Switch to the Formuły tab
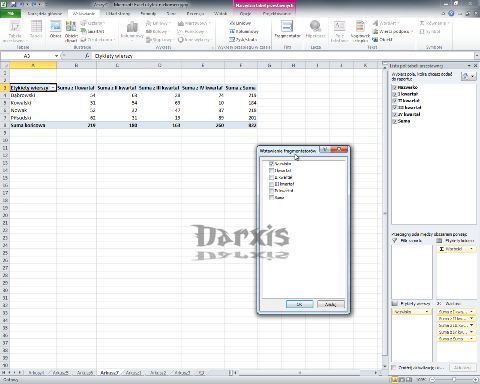 148,14
